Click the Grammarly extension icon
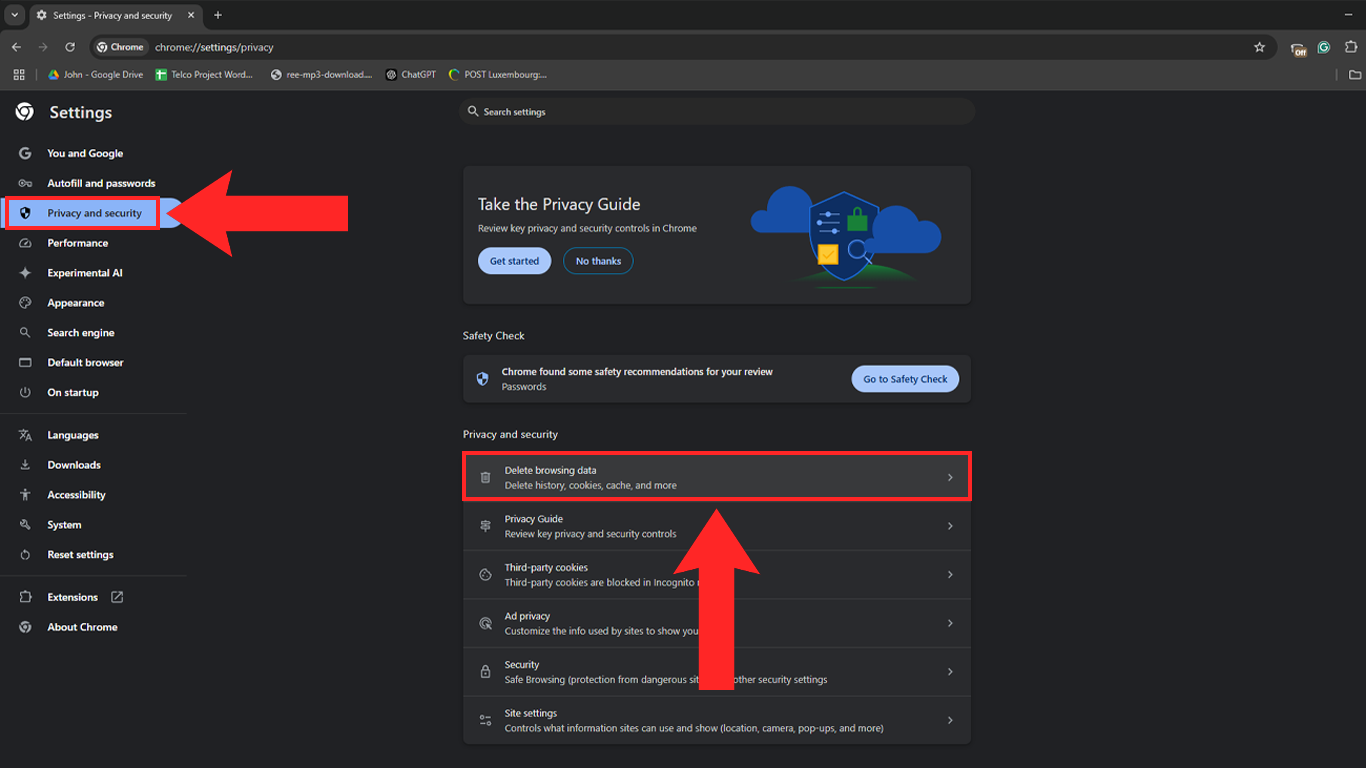This screenshot has width=1366, height=768. (1323, 47)
